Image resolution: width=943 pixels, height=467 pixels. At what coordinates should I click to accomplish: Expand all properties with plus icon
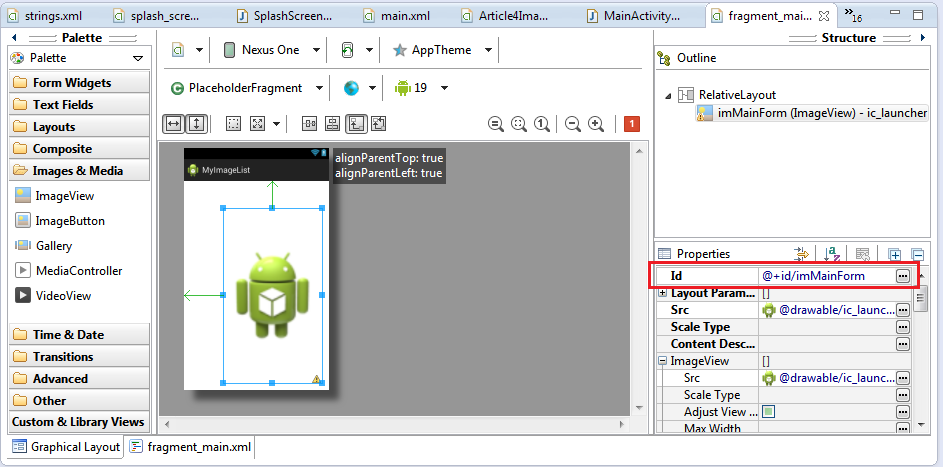894,254
